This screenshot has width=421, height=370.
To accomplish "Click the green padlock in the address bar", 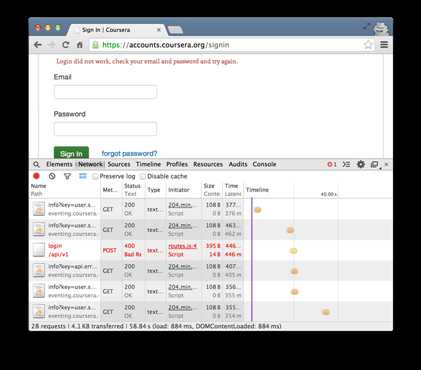I will pyautogui.click(x=95, y=45).
